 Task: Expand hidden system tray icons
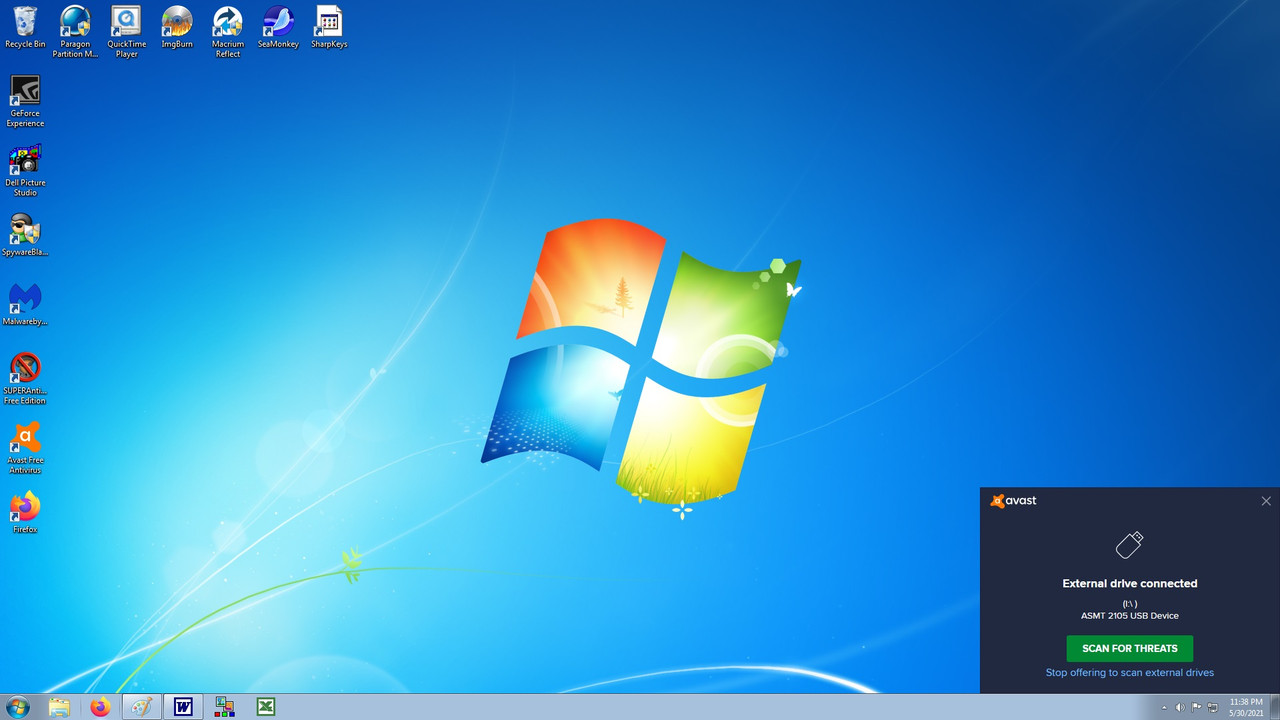[1164, 707]
